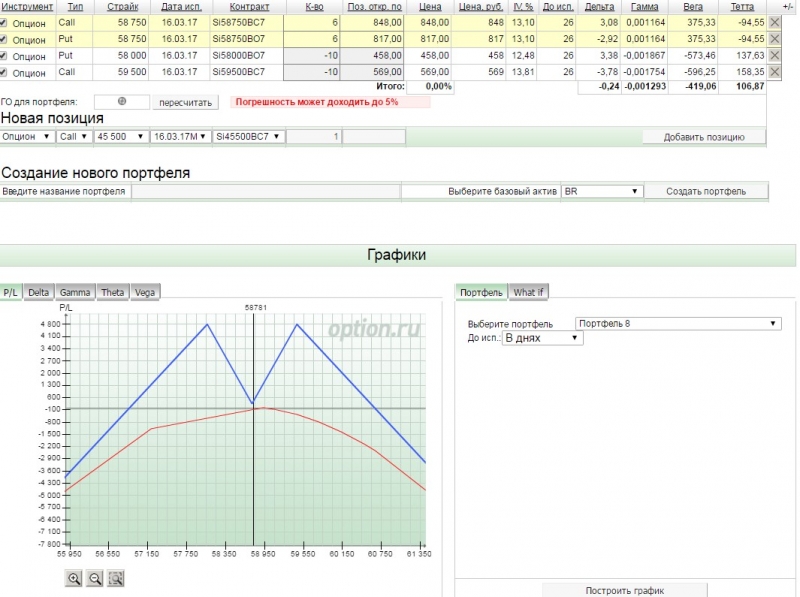Open the BR base asset dropdown
This screenshot has width=800, height=597.
coord(601,191)
